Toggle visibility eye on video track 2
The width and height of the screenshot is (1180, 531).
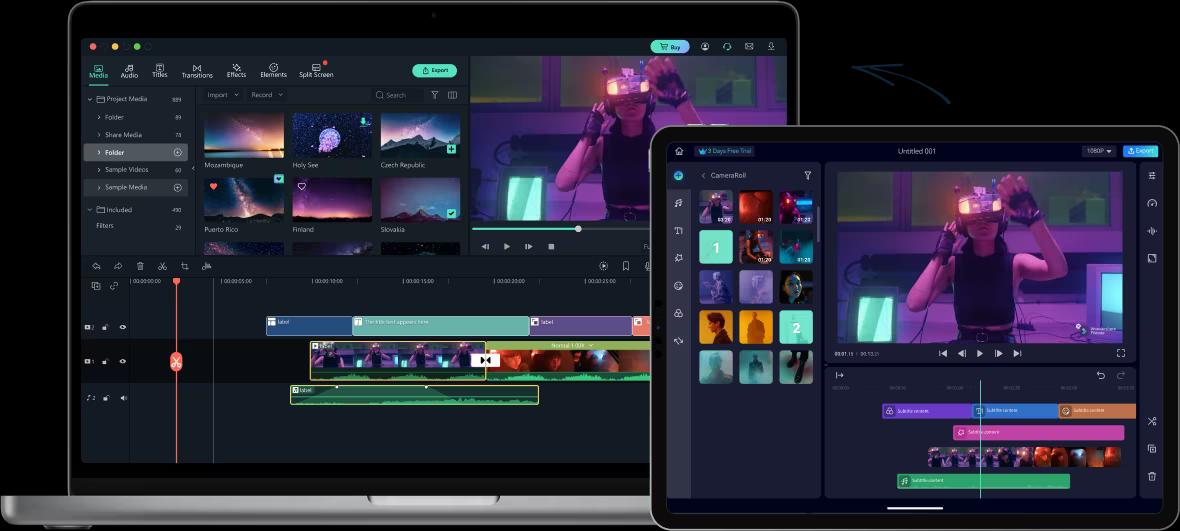[x=123, y=327]
